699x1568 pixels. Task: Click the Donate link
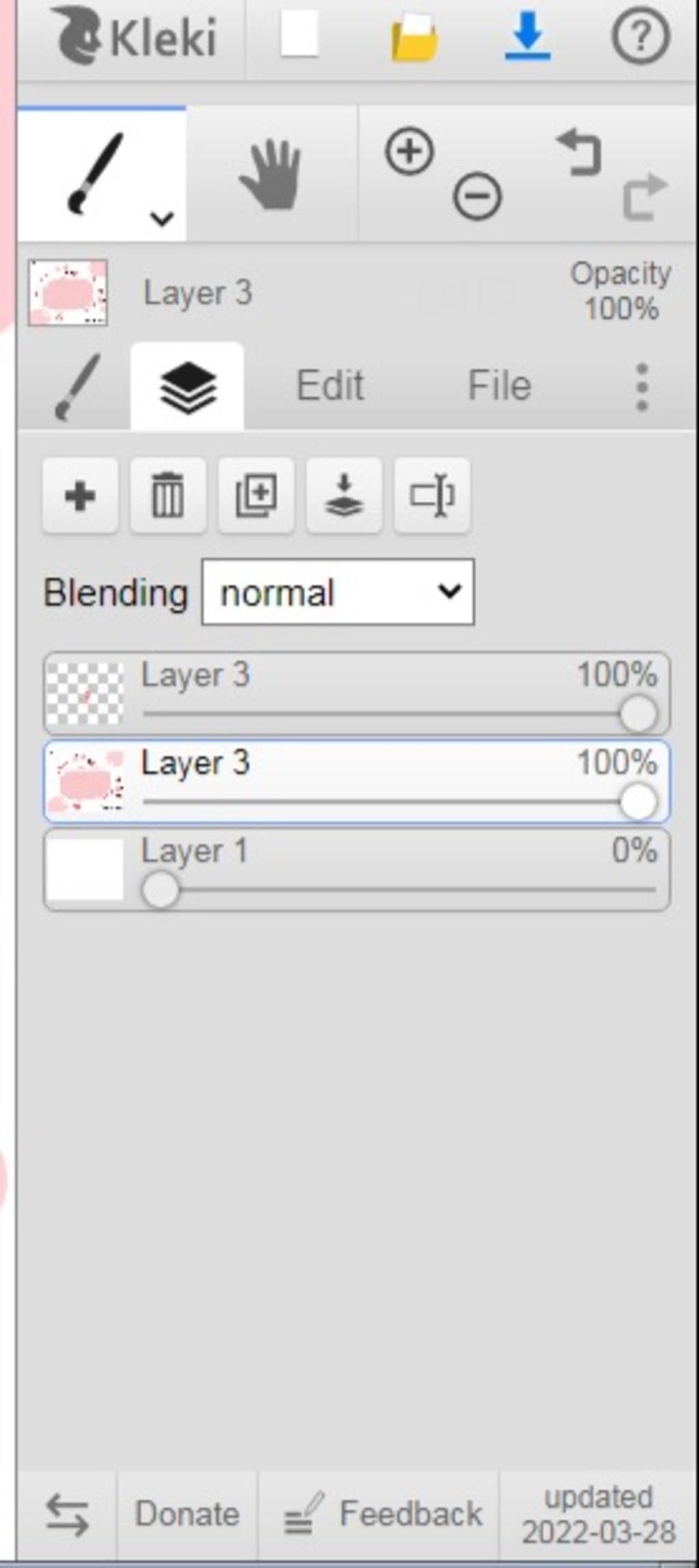pos(187,1514)
